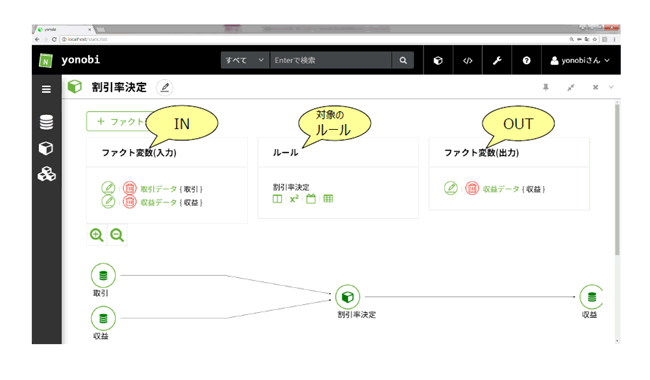Select the right 収益 output node
The image size is (650, 380).
pyautogui.click(x=591, y=297)
